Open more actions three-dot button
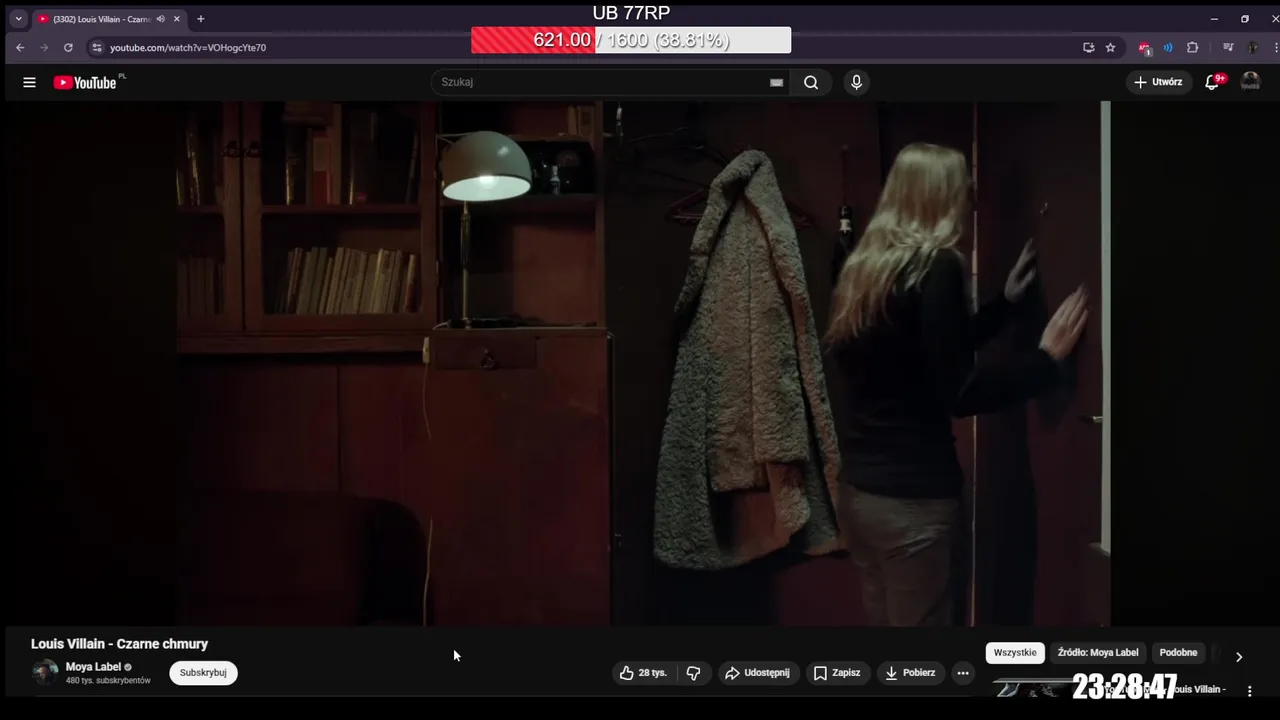Viewport: 1280px width, 720px height. (963, 673)
